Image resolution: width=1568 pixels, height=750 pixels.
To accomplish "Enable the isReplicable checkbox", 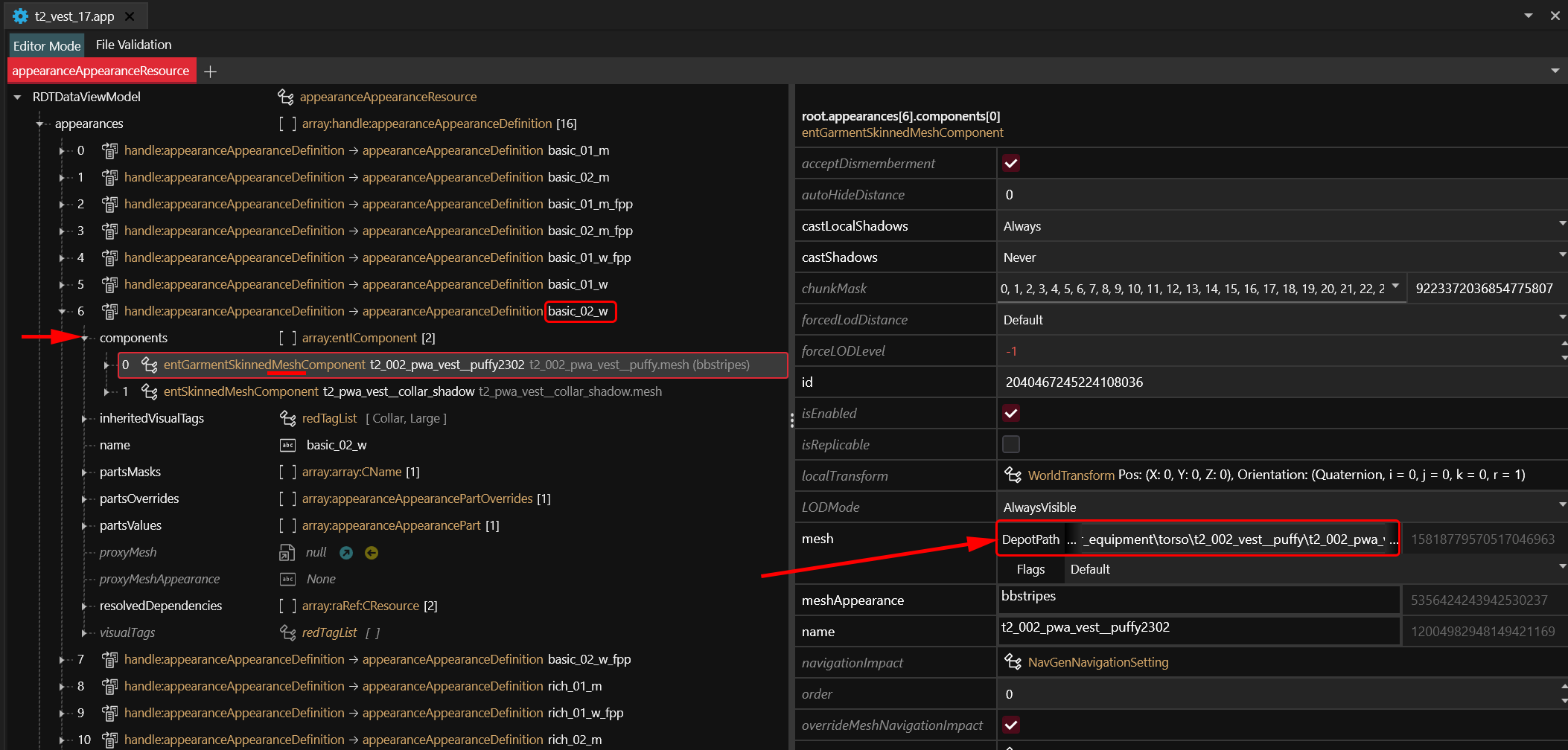I will [1010, 445].
